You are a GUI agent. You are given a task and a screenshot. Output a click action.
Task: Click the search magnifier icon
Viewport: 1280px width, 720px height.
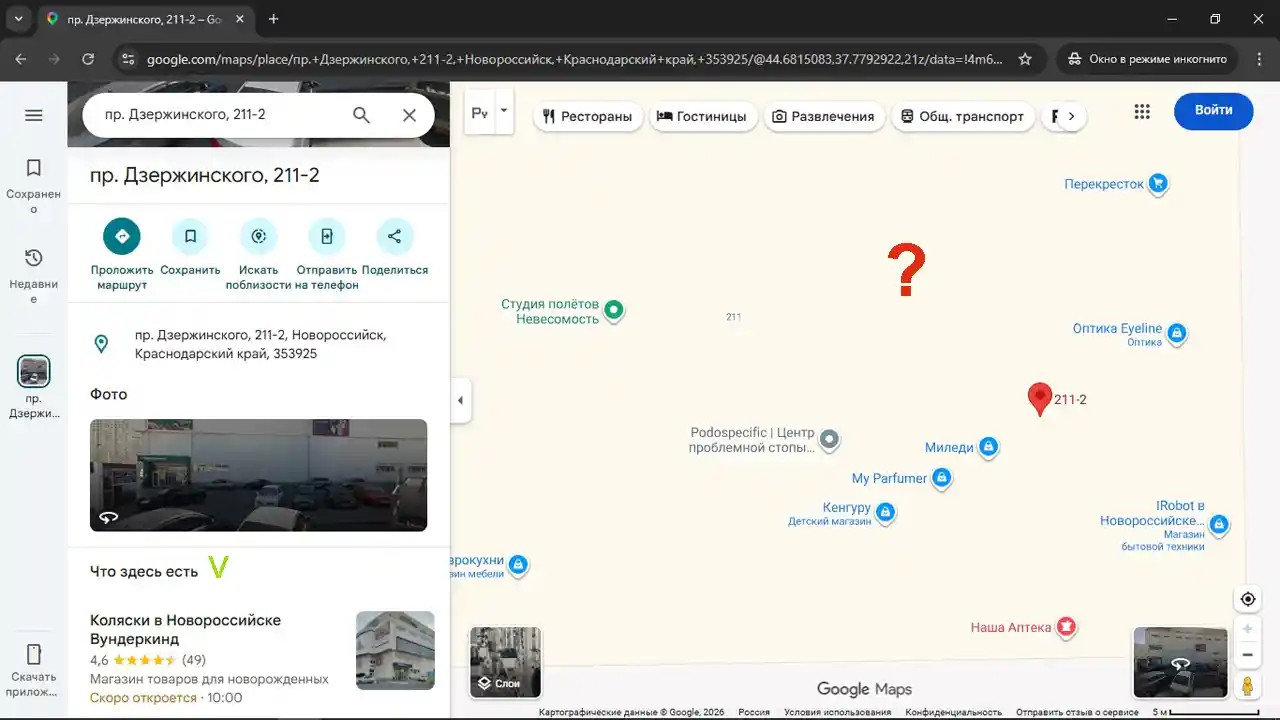click(361, 115)
